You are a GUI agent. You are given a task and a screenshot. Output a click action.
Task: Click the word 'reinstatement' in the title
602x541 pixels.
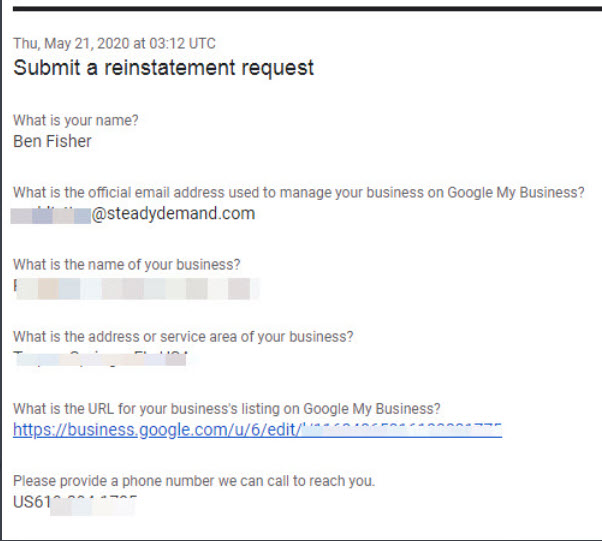[169, 68]
